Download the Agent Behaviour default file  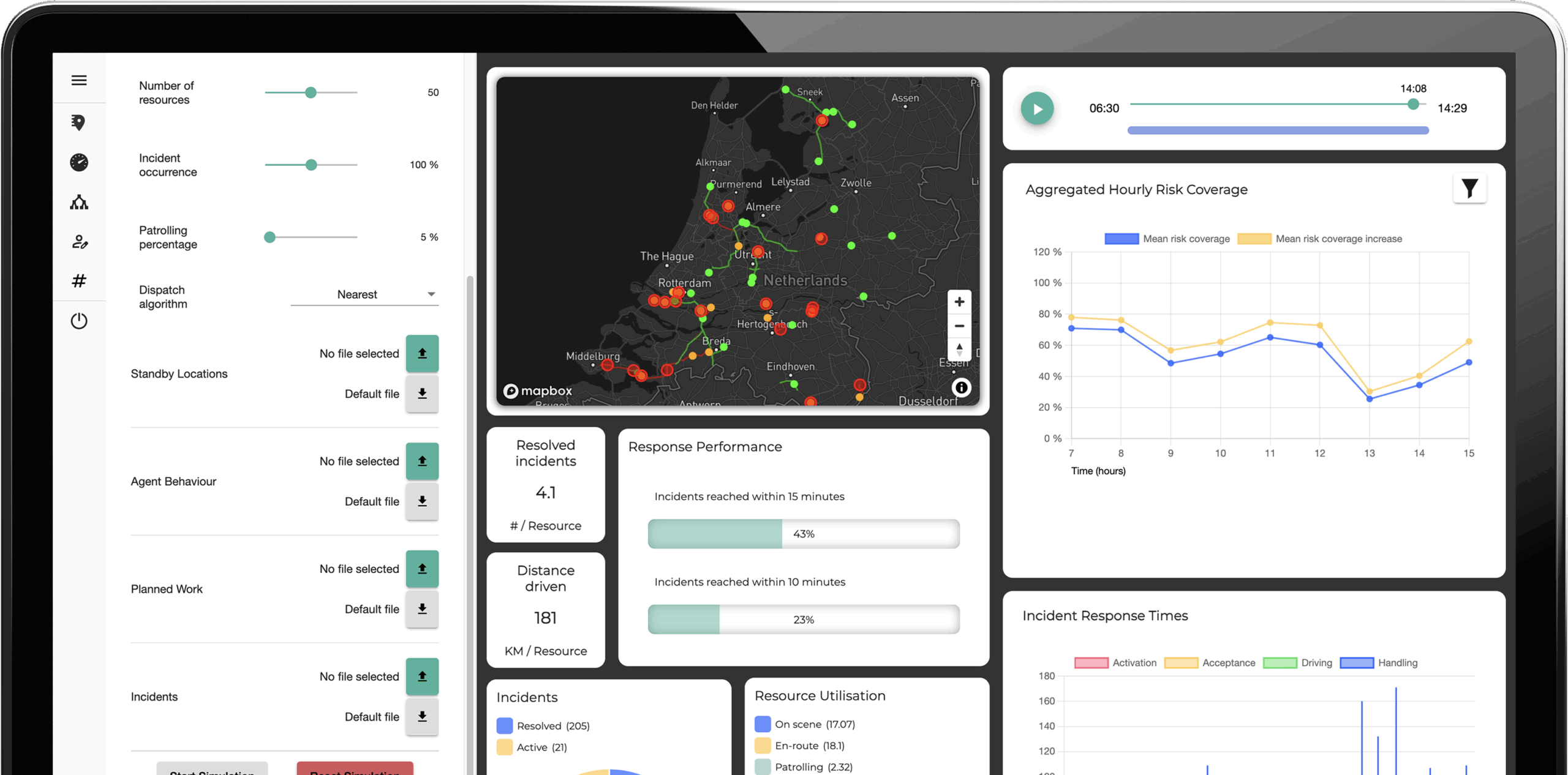(x=422, y=501)
